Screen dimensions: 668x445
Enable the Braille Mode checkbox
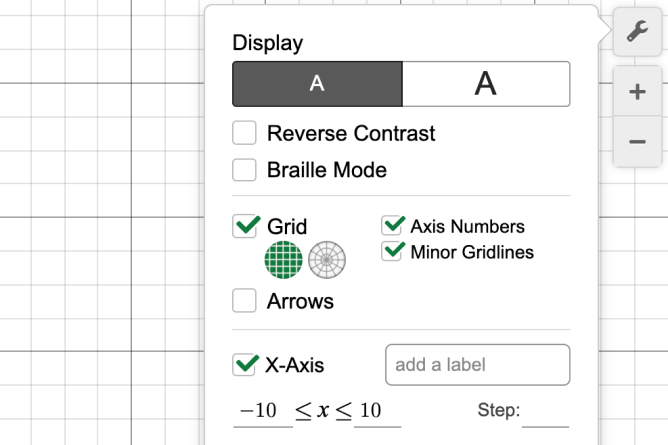click(x=245, y=170)
